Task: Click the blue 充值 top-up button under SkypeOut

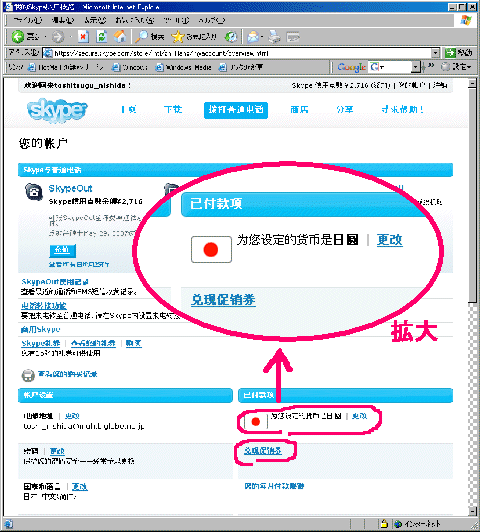Action: click(x=62, y=250)
